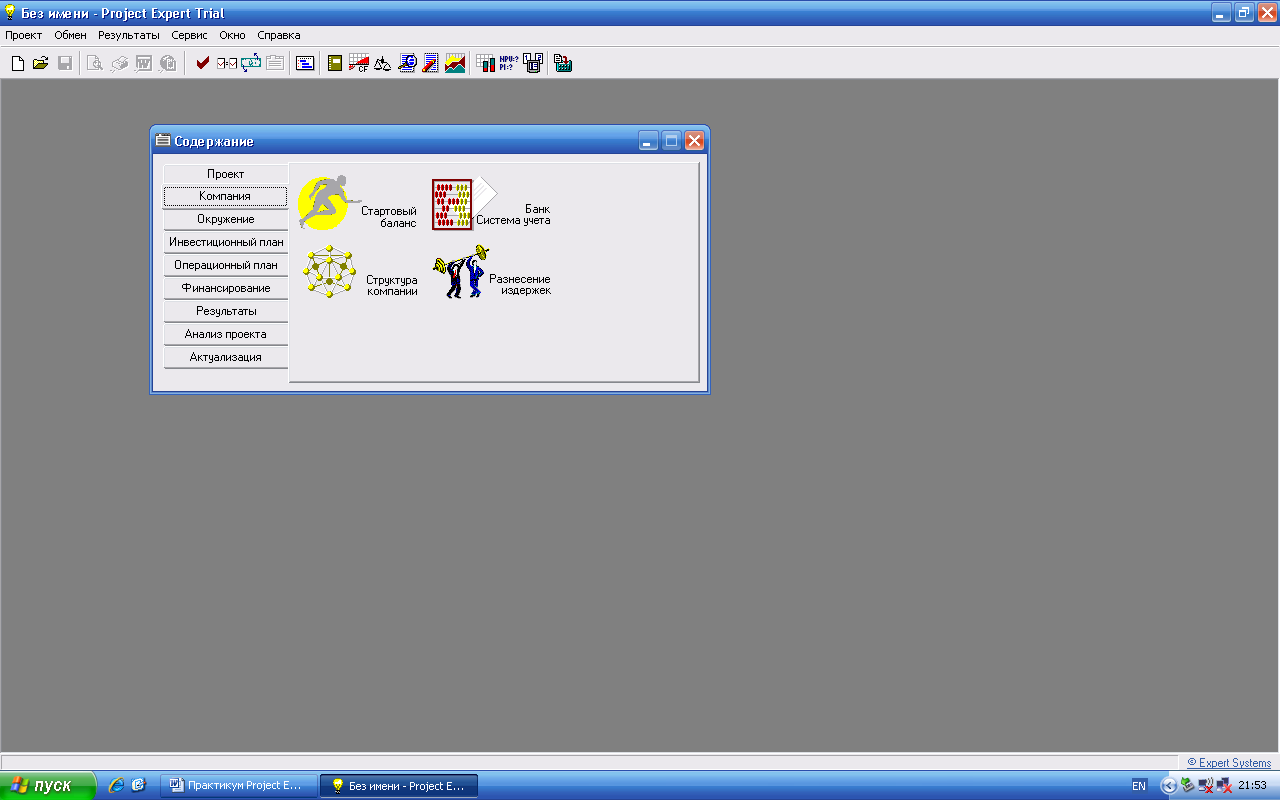Click the second quick launch icon
This screenshot has height=800, width=1280.
[x=138, y=785]
